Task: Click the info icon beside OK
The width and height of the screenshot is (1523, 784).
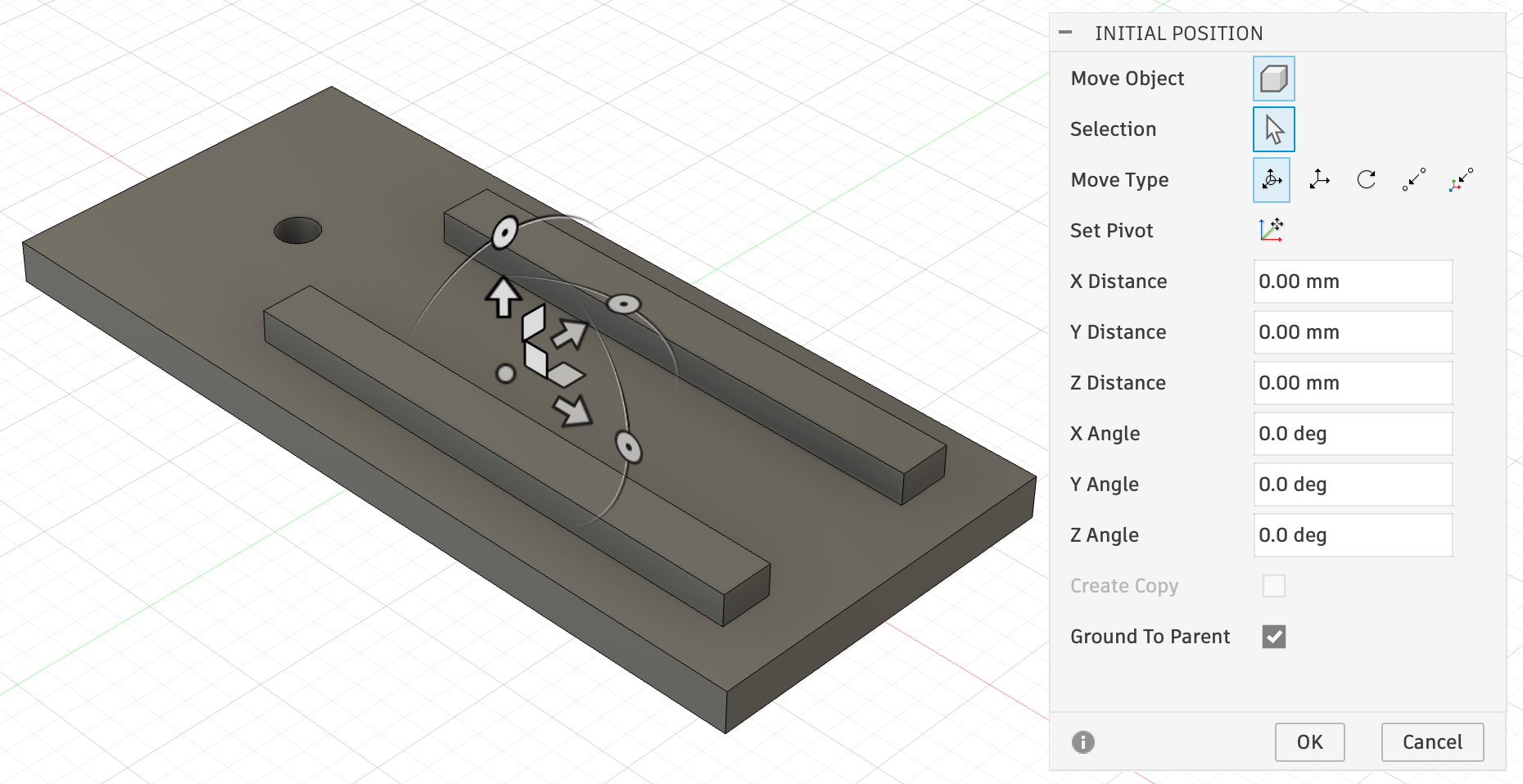Action: (x=1082, y=742)
